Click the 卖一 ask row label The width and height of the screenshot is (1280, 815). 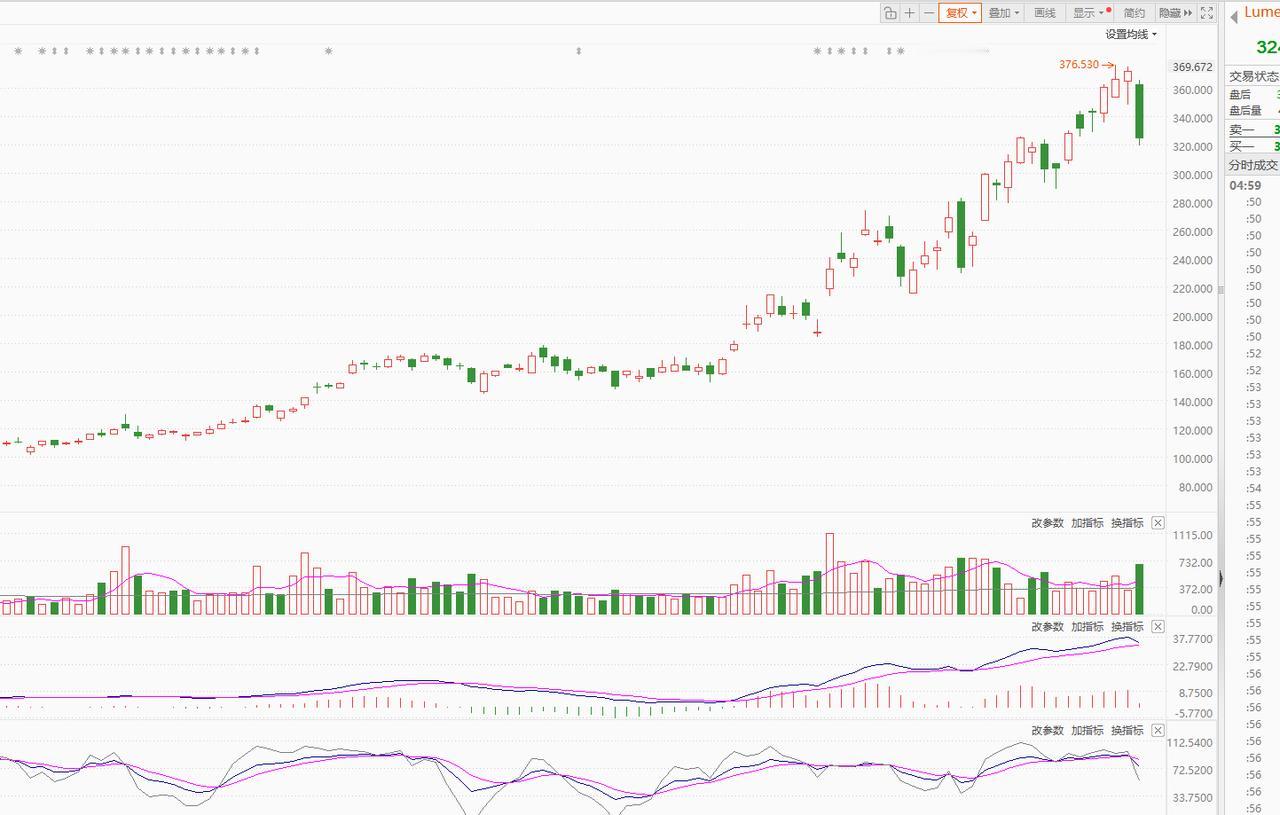pyautogui.click(x=1241, y=130)
